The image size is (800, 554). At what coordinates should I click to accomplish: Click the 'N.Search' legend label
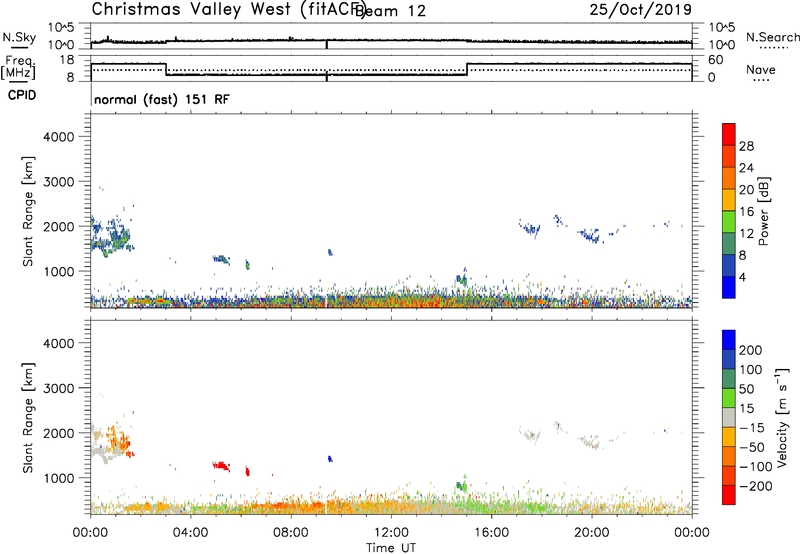click(773, 37)
